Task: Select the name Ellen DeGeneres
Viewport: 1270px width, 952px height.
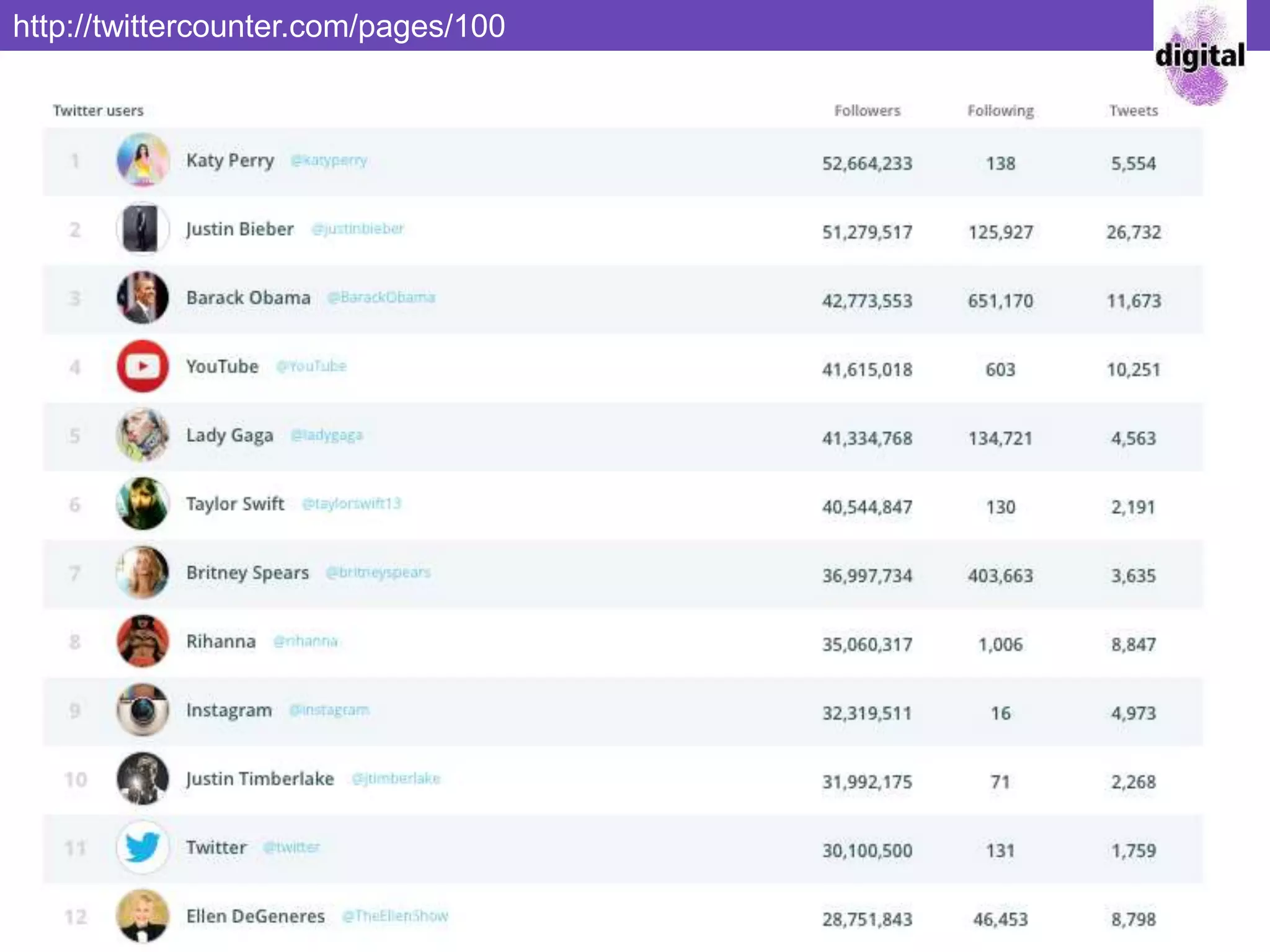Action: click(255, 916)
